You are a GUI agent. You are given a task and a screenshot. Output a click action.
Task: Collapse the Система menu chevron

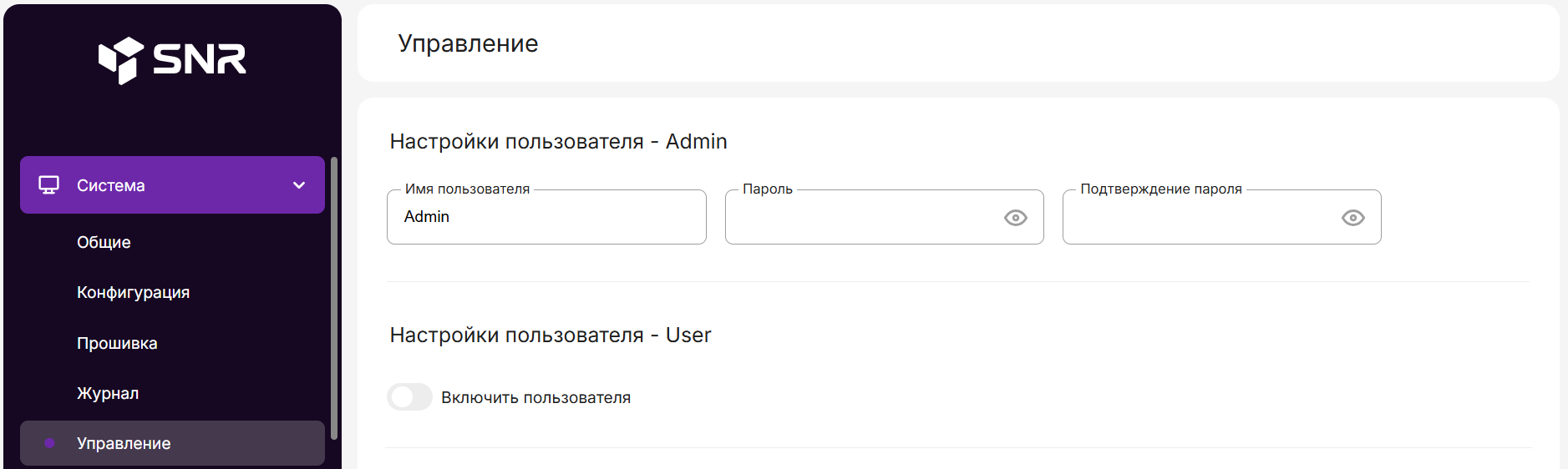click(x=299, y=185)
